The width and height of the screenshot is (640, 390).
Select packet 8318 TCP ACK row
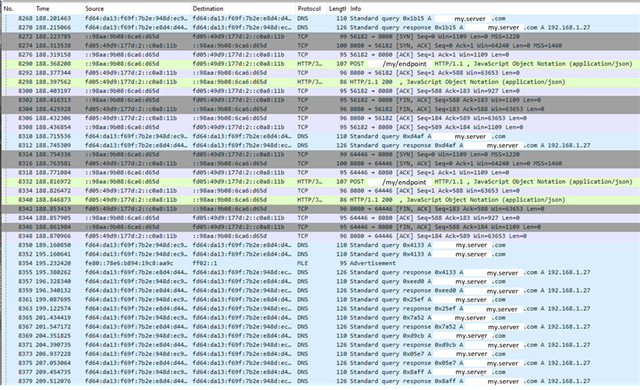pos(320,173)
